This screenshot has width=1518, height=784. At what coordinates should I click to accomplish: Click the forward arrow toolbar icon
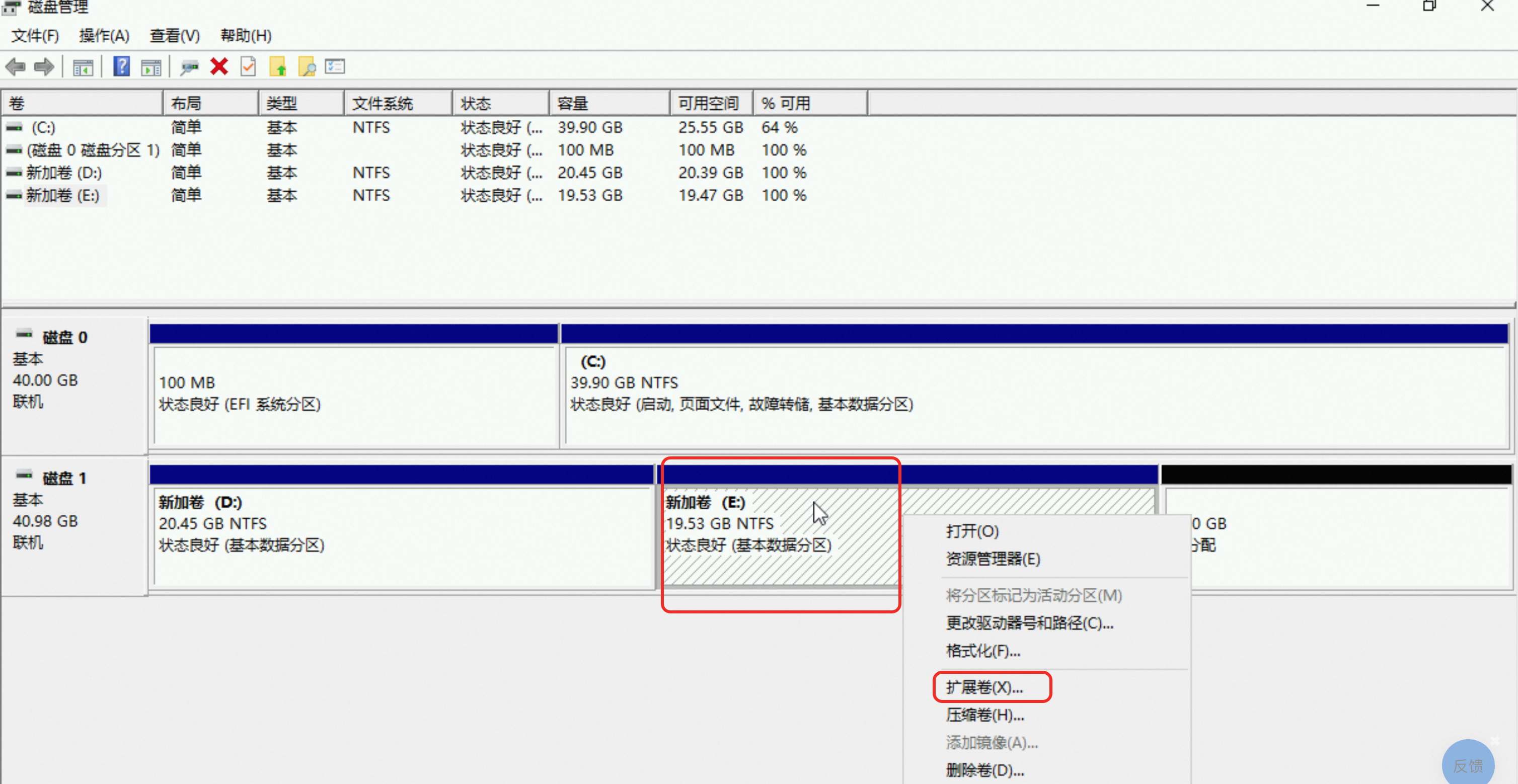pyautogui.click(x=45, y=67)
